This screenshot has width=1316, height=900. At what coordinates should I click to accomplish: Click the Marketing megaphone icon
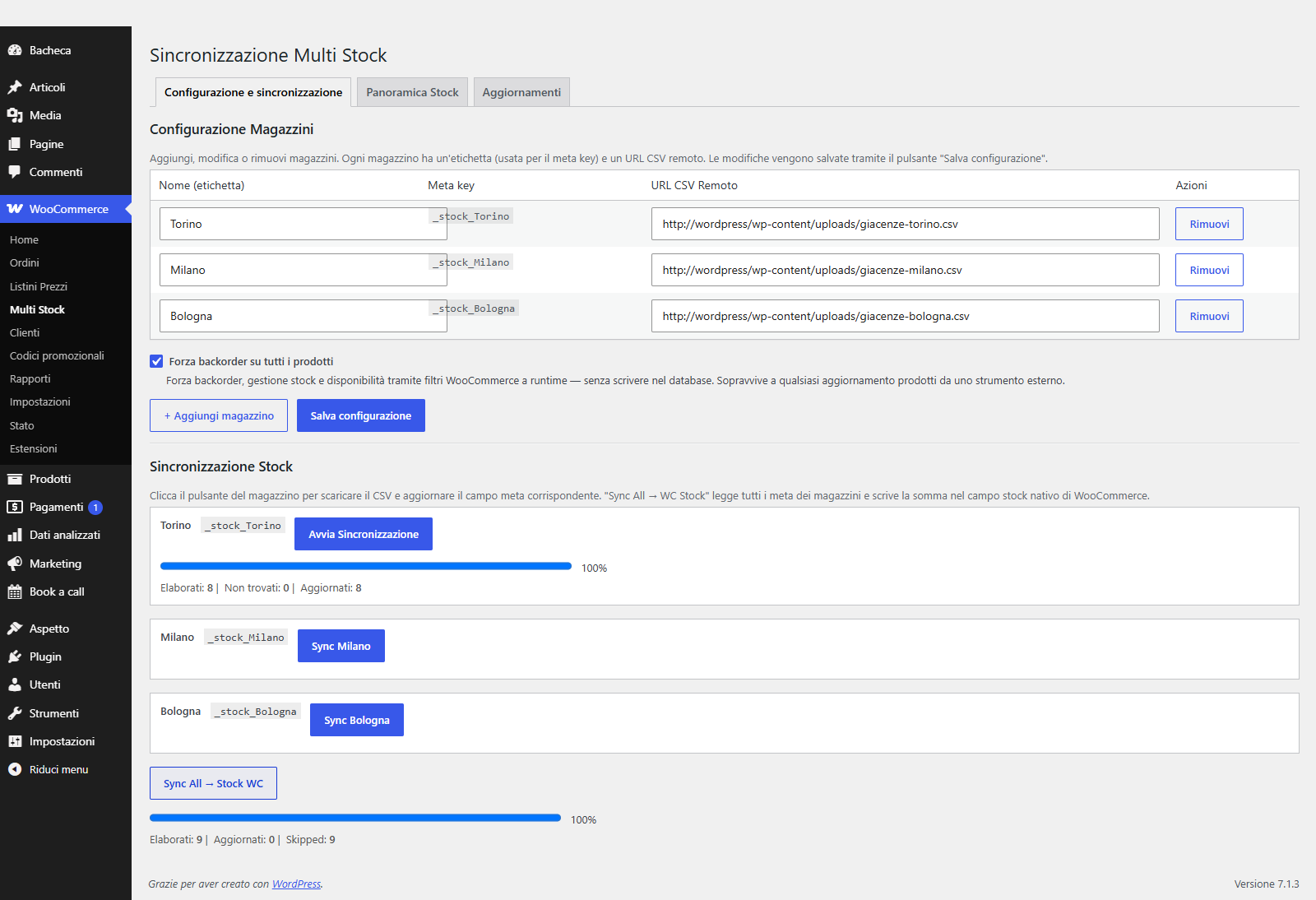click(x=15, y=564)
